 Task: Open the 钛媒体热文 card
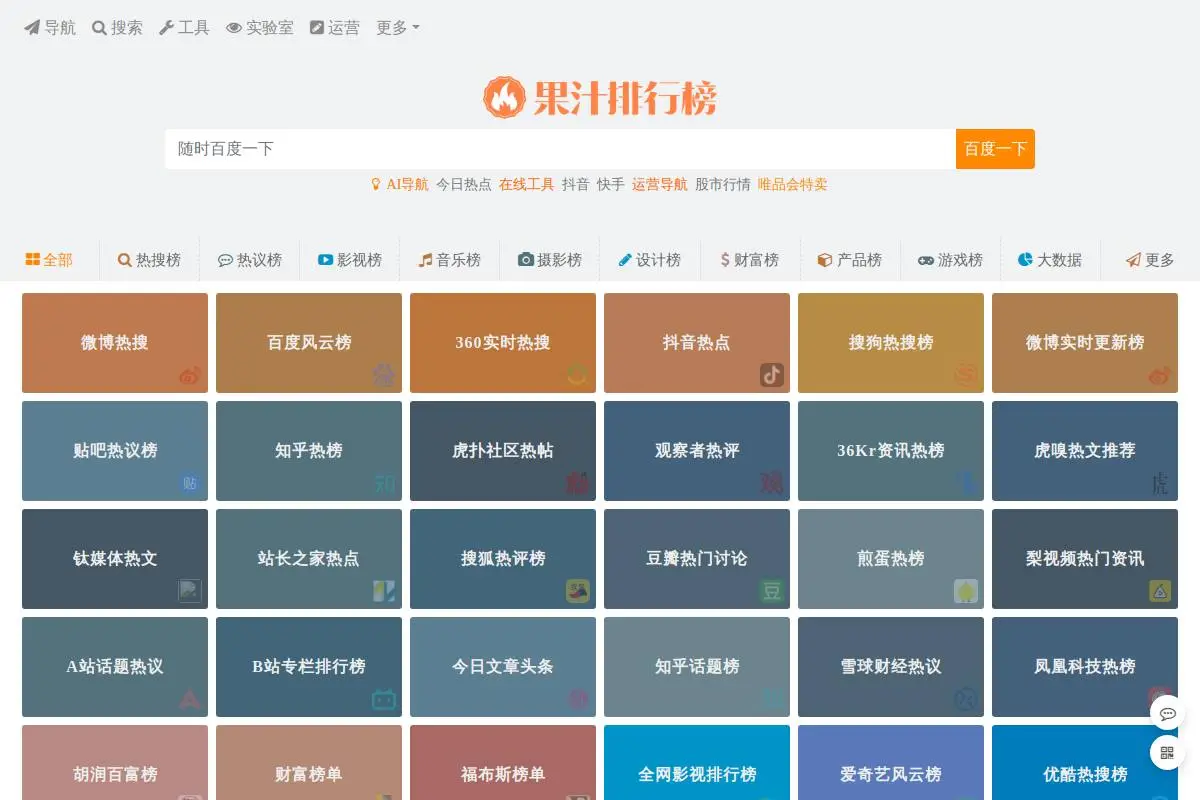point(115,559)
